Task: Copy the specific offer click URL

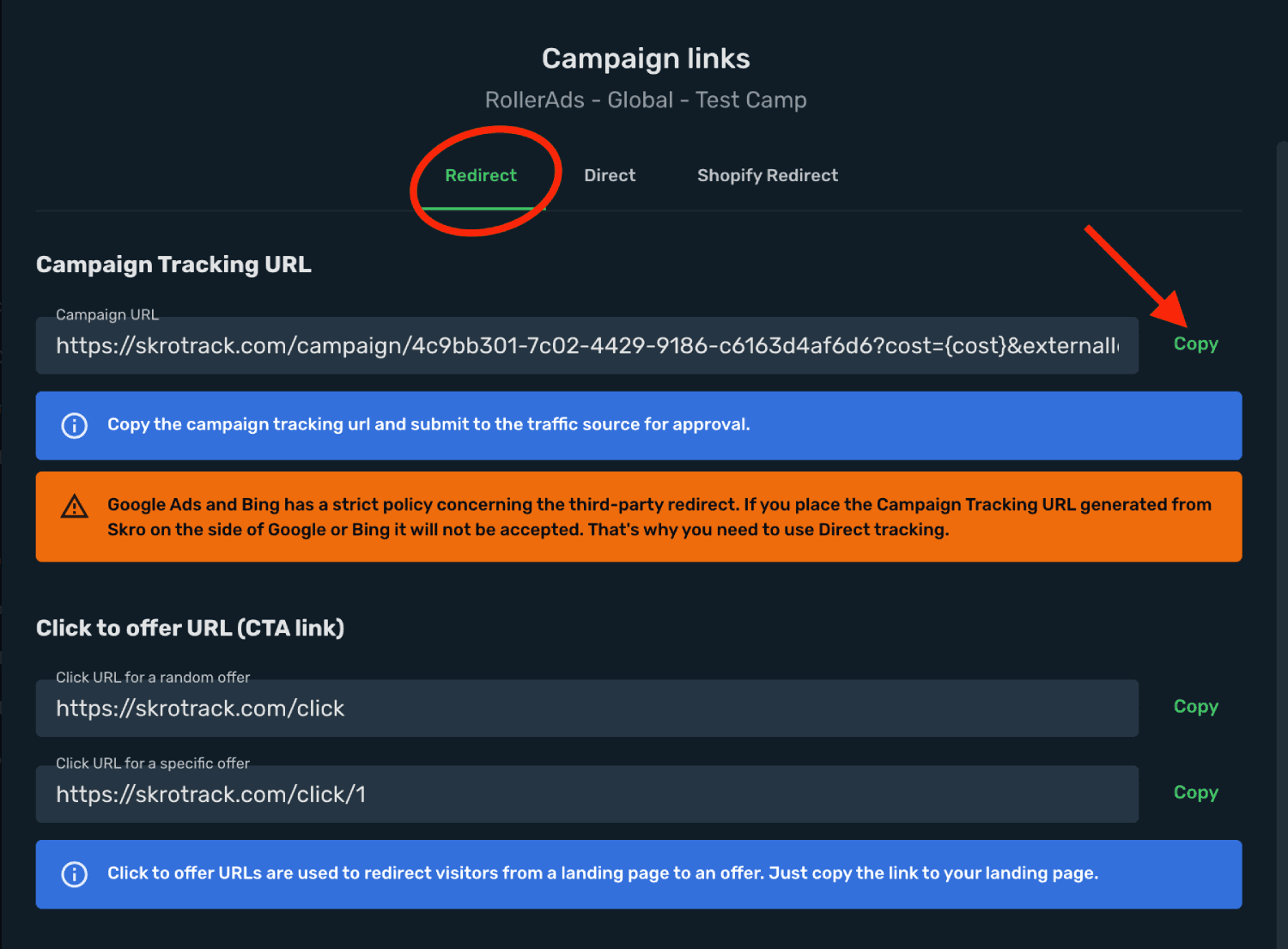Action: coord(1196,792)
